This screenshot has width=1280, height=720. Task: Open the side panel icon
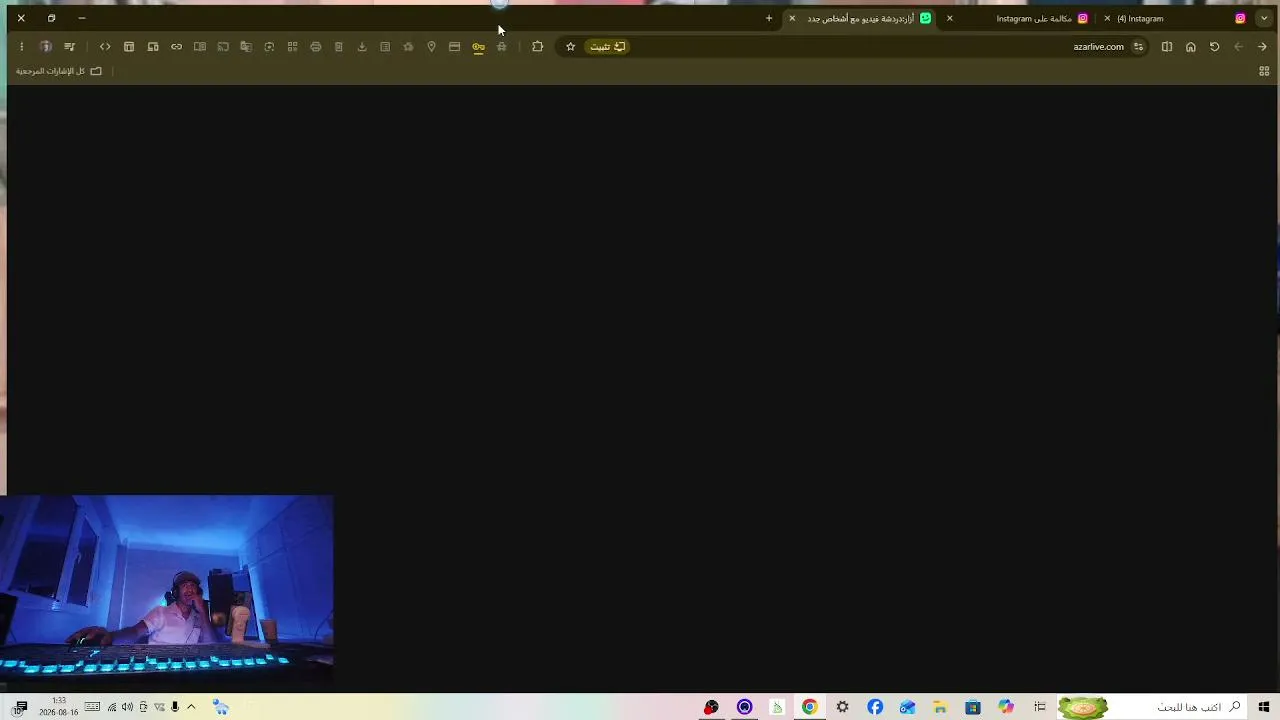click(x=1167, y=47)
